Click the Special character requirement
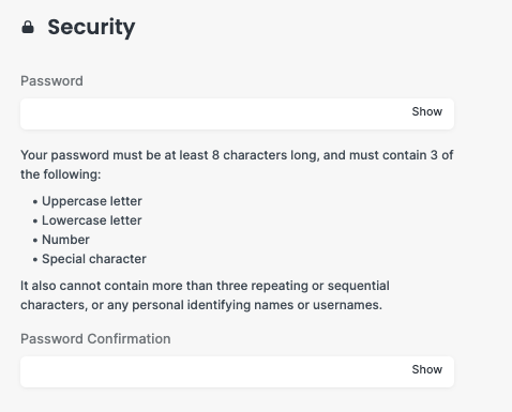This screenshot has width=512, height=412. click(x=94, y=259)
